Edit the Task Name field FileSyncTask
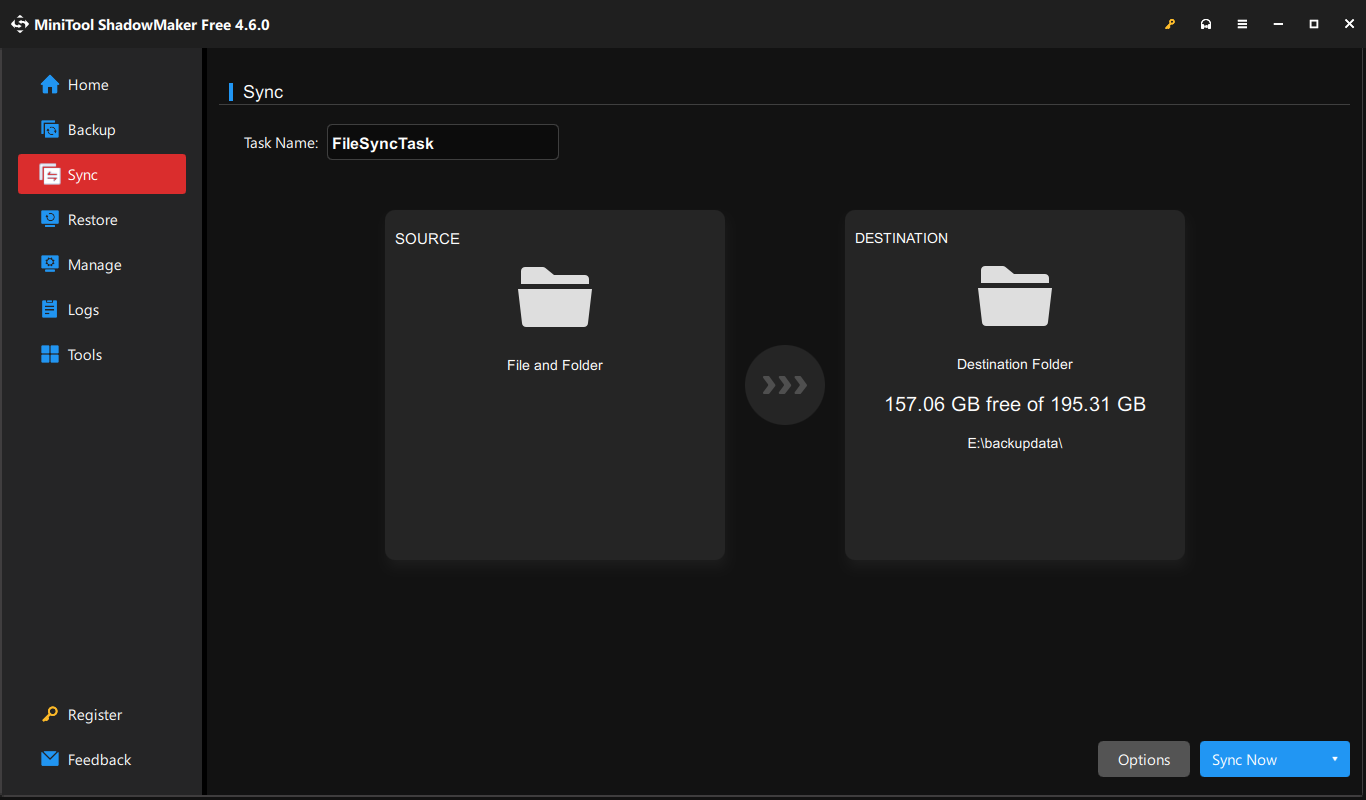Screen dimensions: 1366x800 [x=443, y=142]
